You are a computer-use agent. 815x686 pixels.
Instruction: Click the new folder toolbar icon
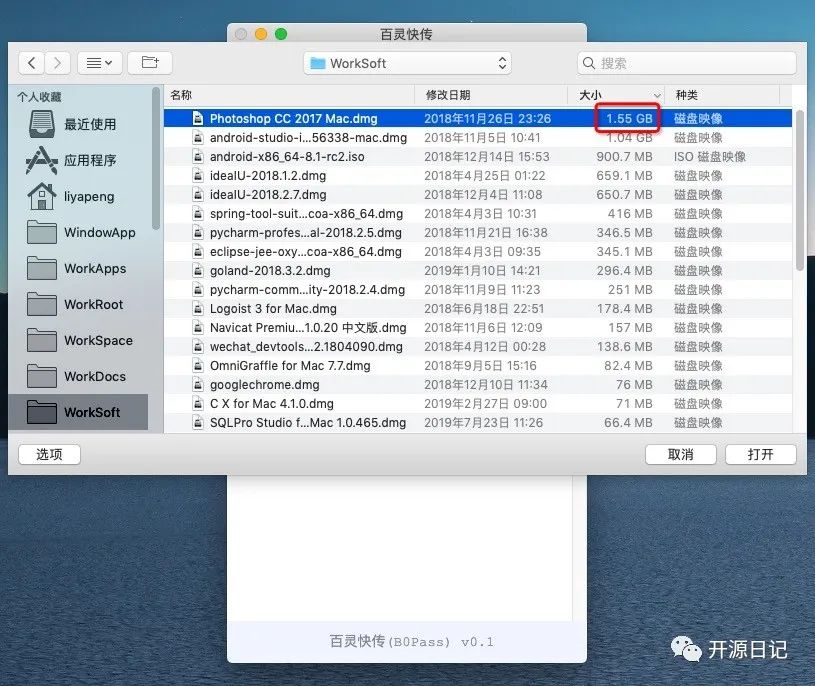click(x=148, y=62)
